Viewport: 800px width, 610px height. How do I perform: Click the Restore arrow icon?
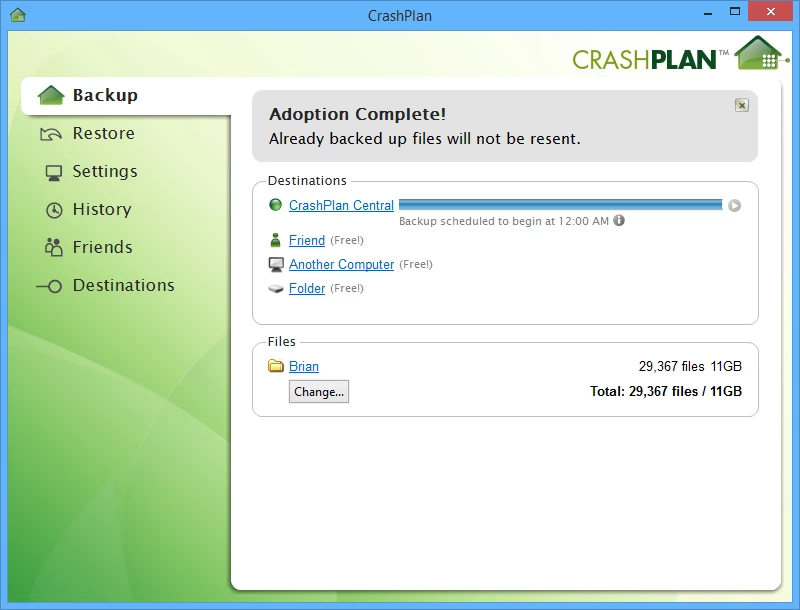[x=51, y=134]
